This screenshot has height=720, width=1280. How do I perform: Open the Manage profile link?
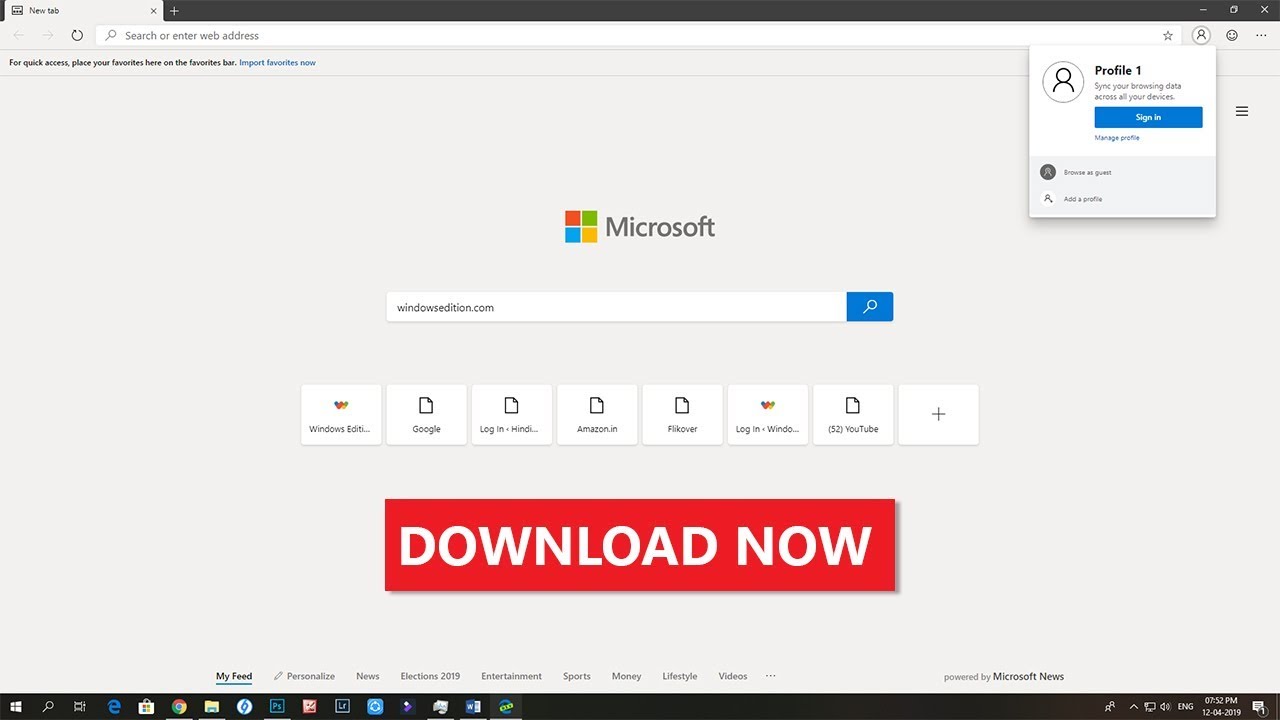coord(1117,138)
